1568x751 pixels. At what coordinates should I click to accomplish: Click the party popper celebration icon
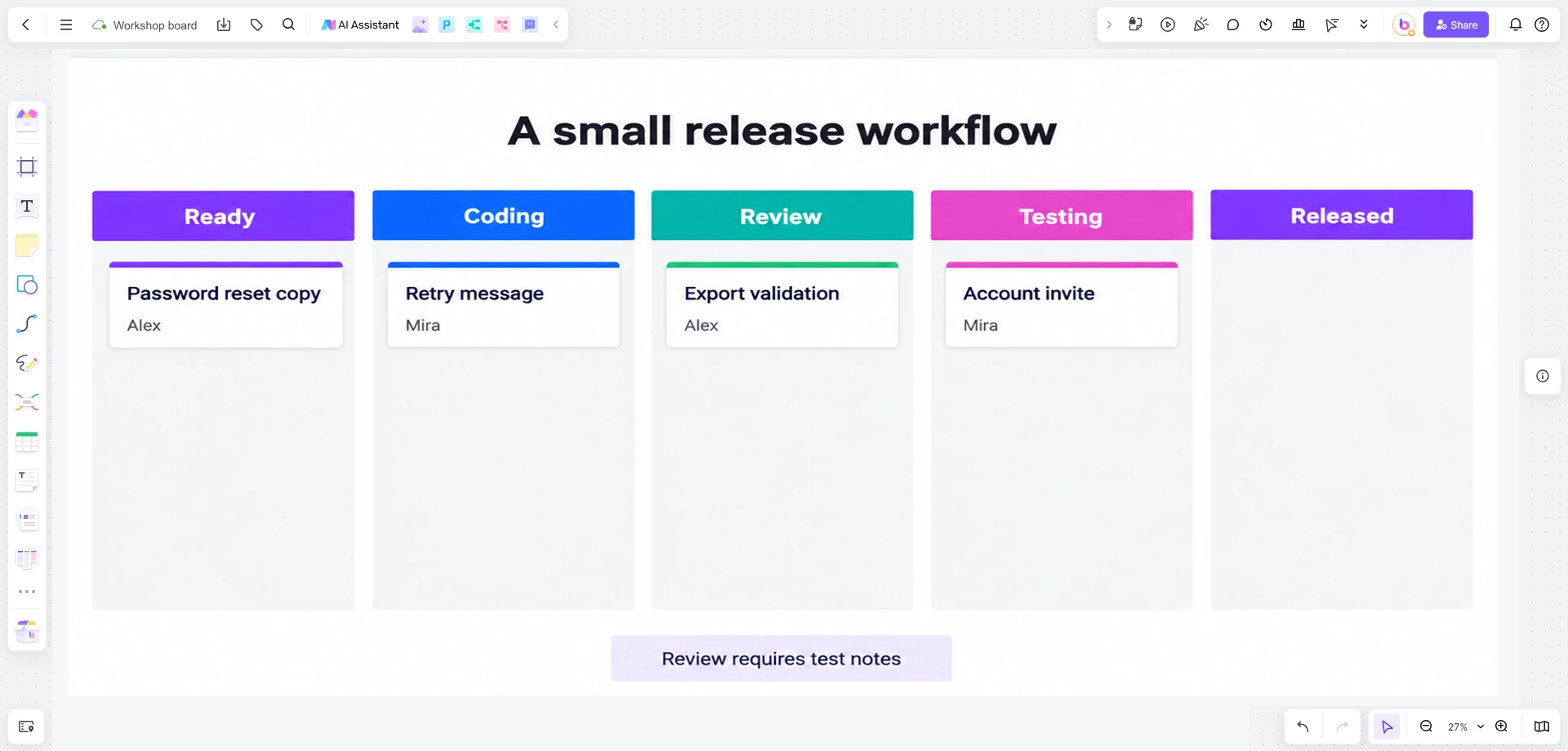pos(1200,25)
